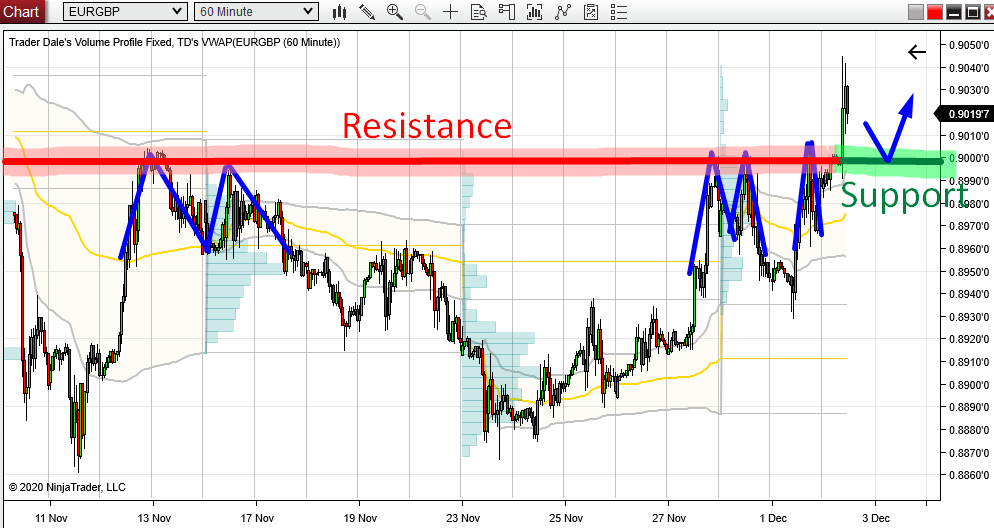Open the Indicators icon
Screen dimensions: 994x528
pyautogui.click(x=562, y=11)
